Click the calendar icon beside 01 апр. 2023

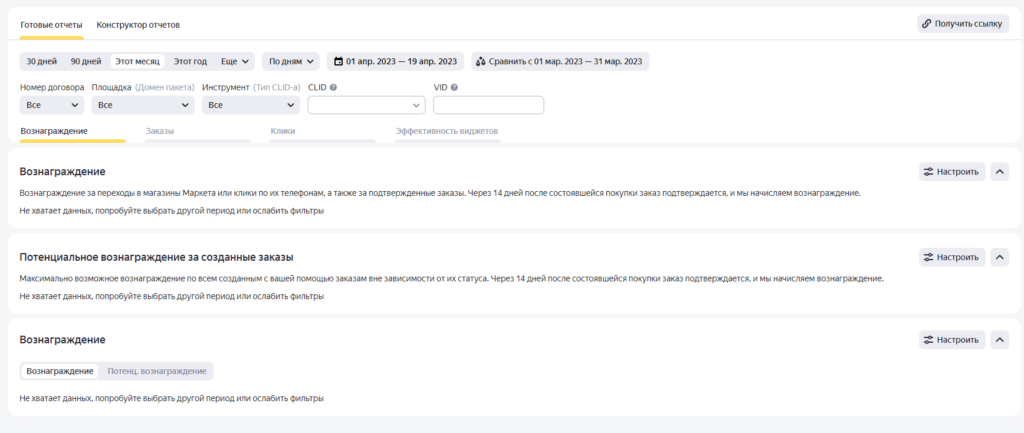pos(338,61)
